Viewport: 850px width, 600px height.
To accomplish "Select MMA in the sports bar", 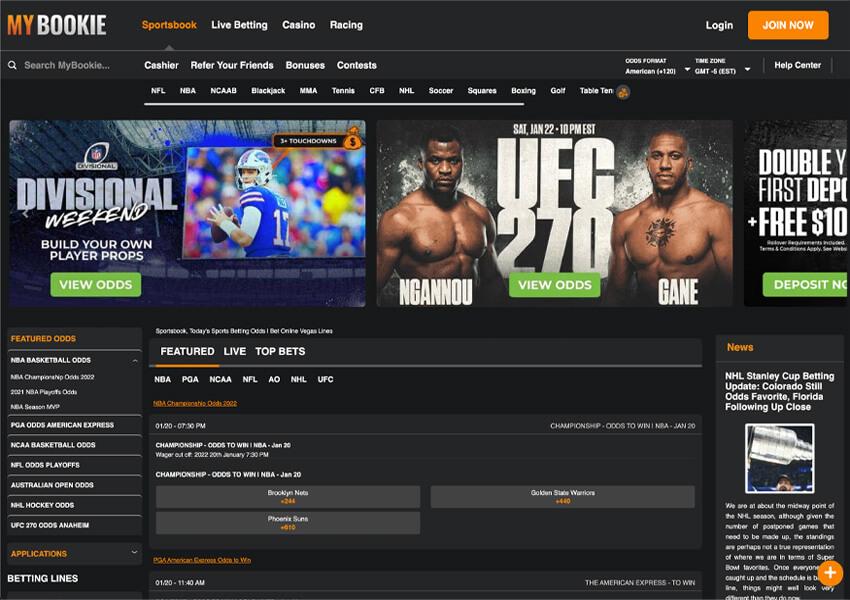I will pyautogui.click(x=308, y=91).
